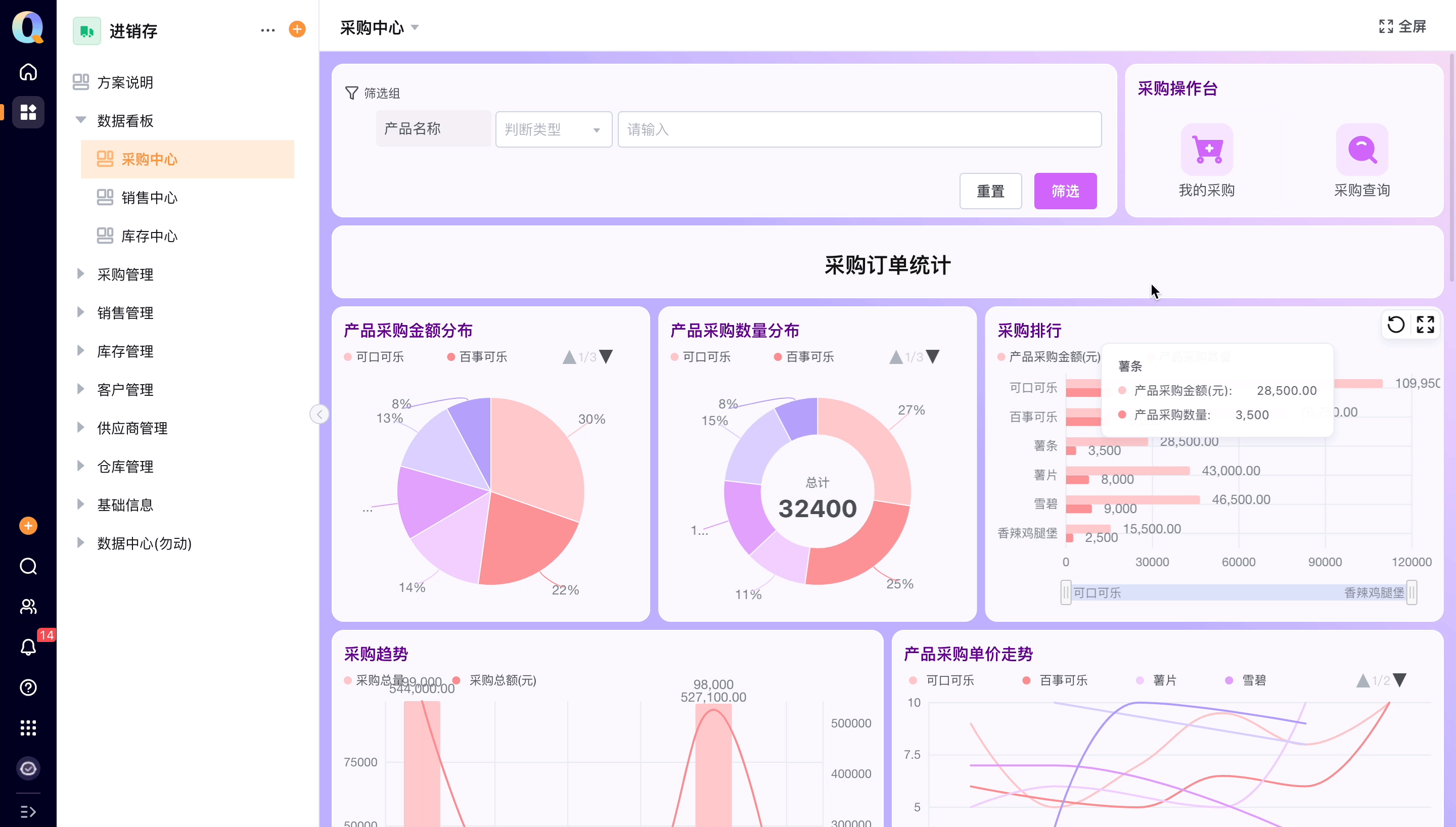Click the app logo in the sidebar
This screenshot has height=827, width=1456.
pyautogui.click(x=28, y=27)
